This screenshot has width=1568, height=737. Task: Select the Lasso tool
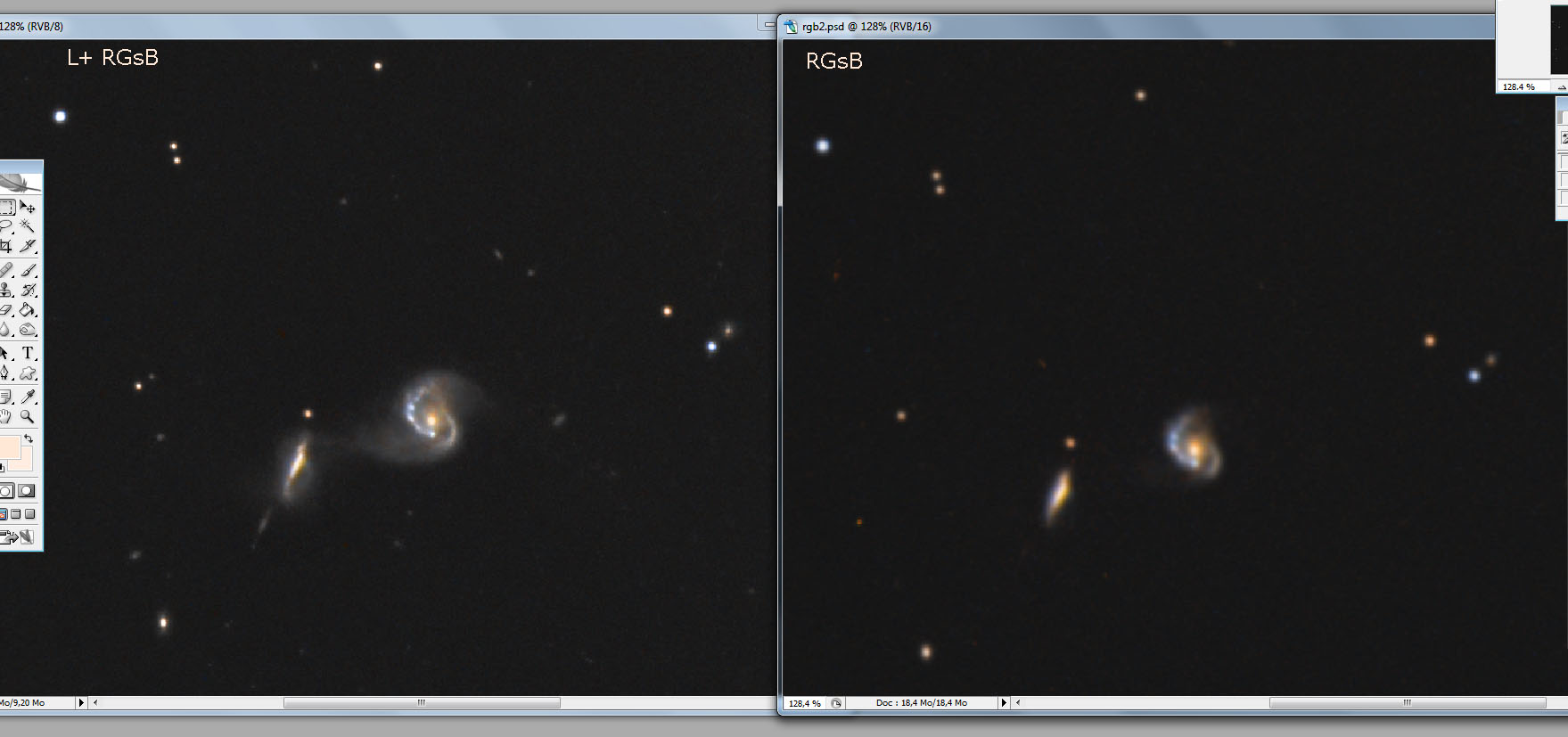6,226
